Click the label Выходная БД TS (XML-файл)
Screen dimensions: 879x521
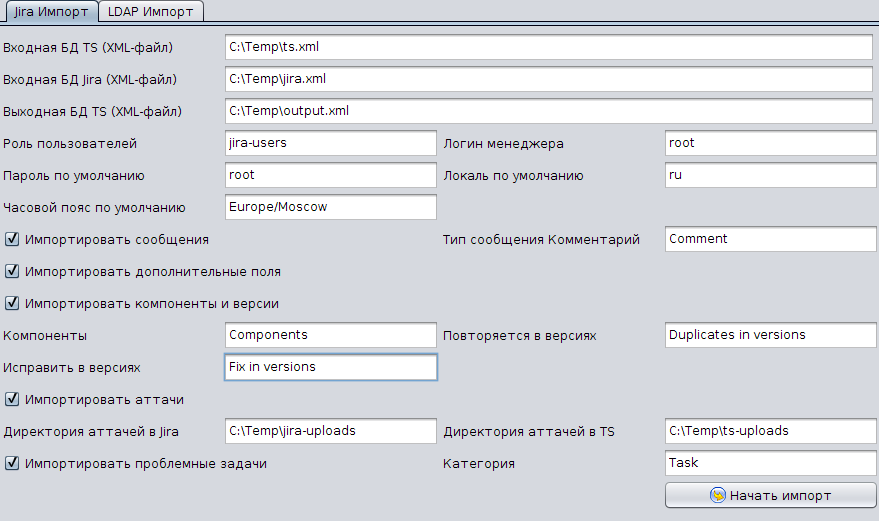coord(92,112)
